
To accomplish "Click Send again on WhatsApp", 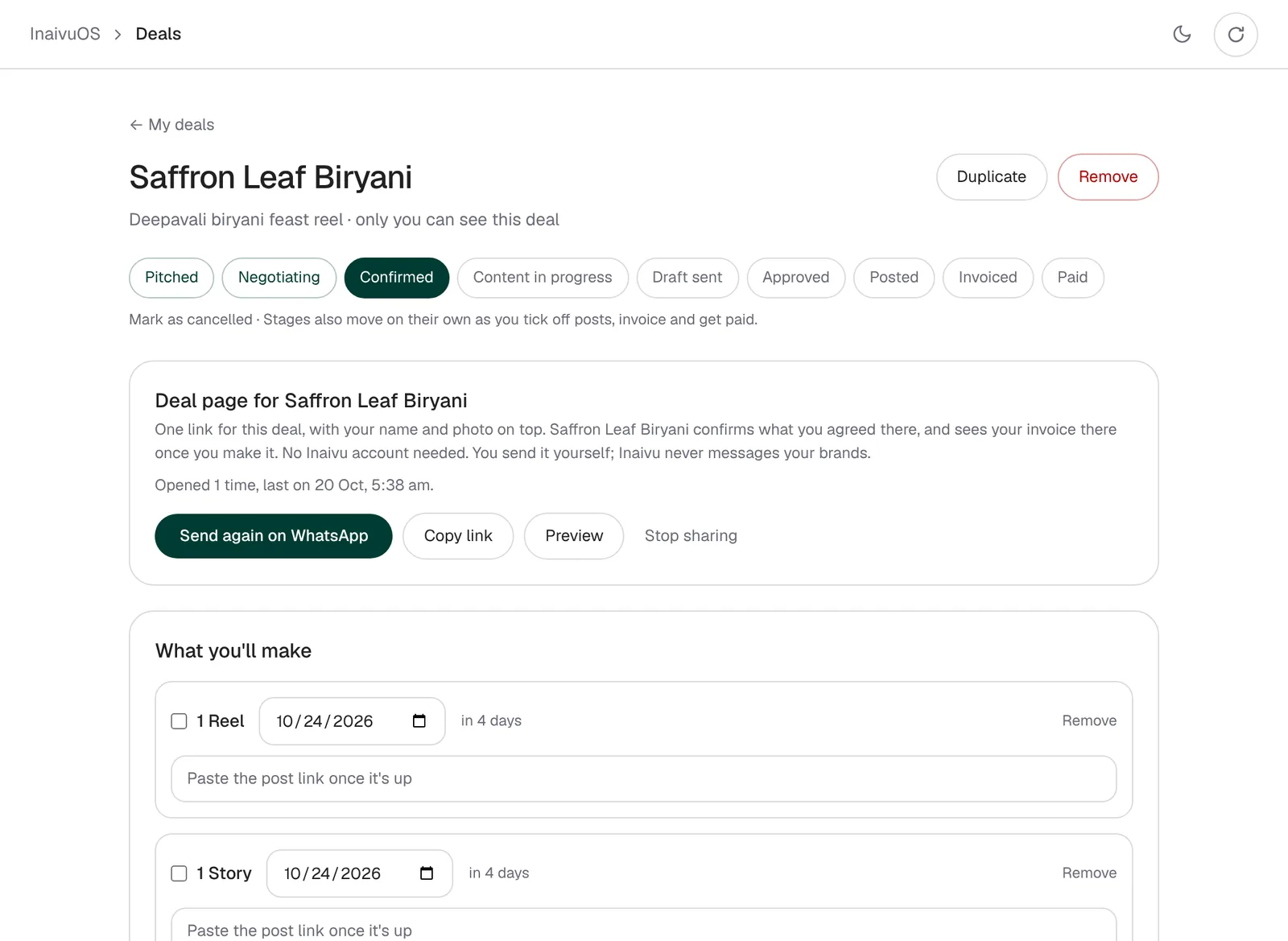I will pyautogui.click(x=274, y=536).
